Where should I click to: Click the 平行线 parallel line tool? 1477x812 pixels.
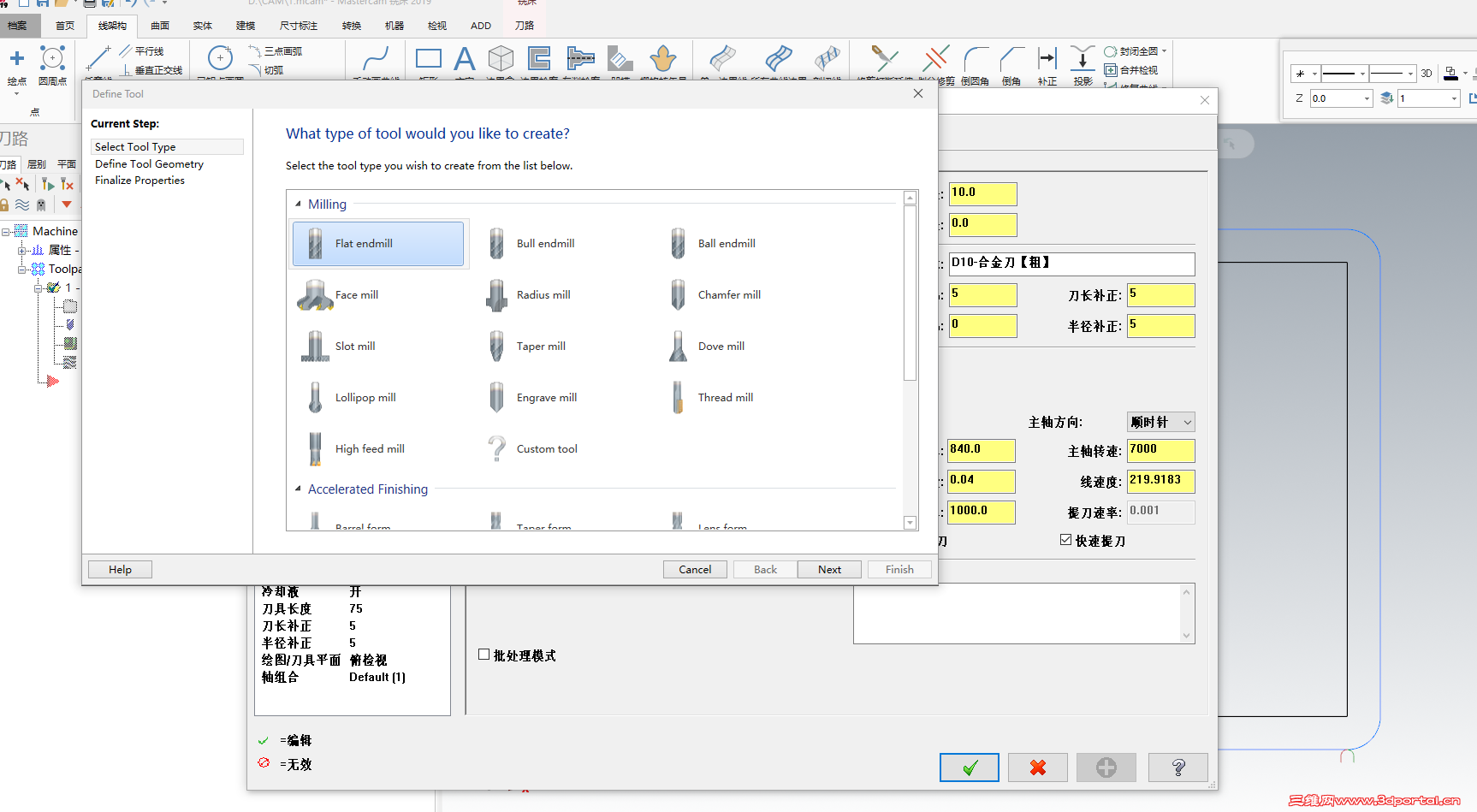pos(142,51)
